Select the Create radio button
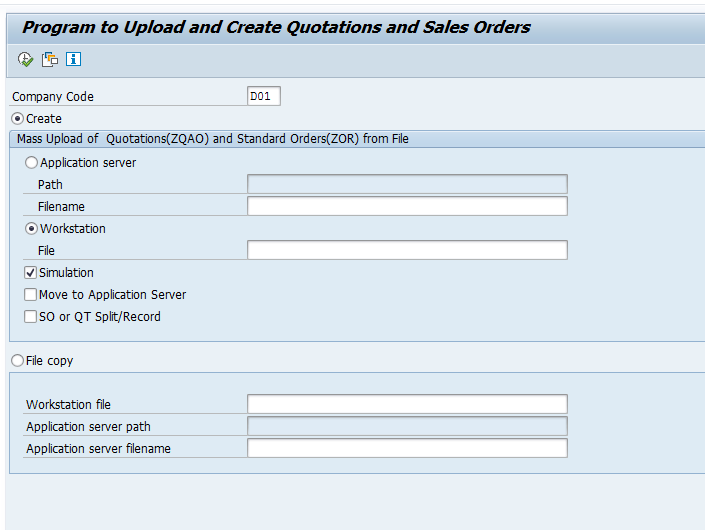 point(18,119)
